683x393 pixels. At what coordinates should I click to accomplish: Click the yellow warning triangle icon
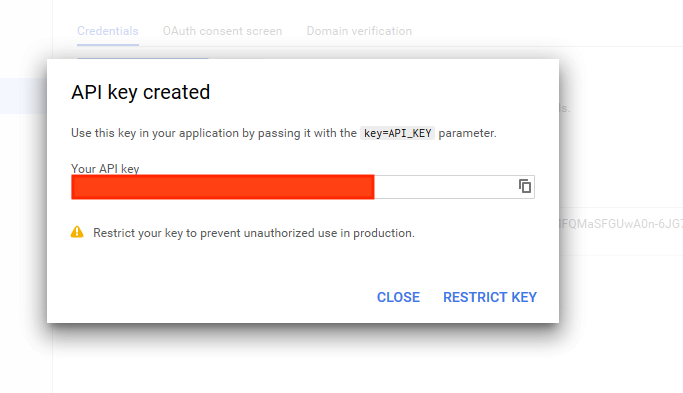point(77,232)
